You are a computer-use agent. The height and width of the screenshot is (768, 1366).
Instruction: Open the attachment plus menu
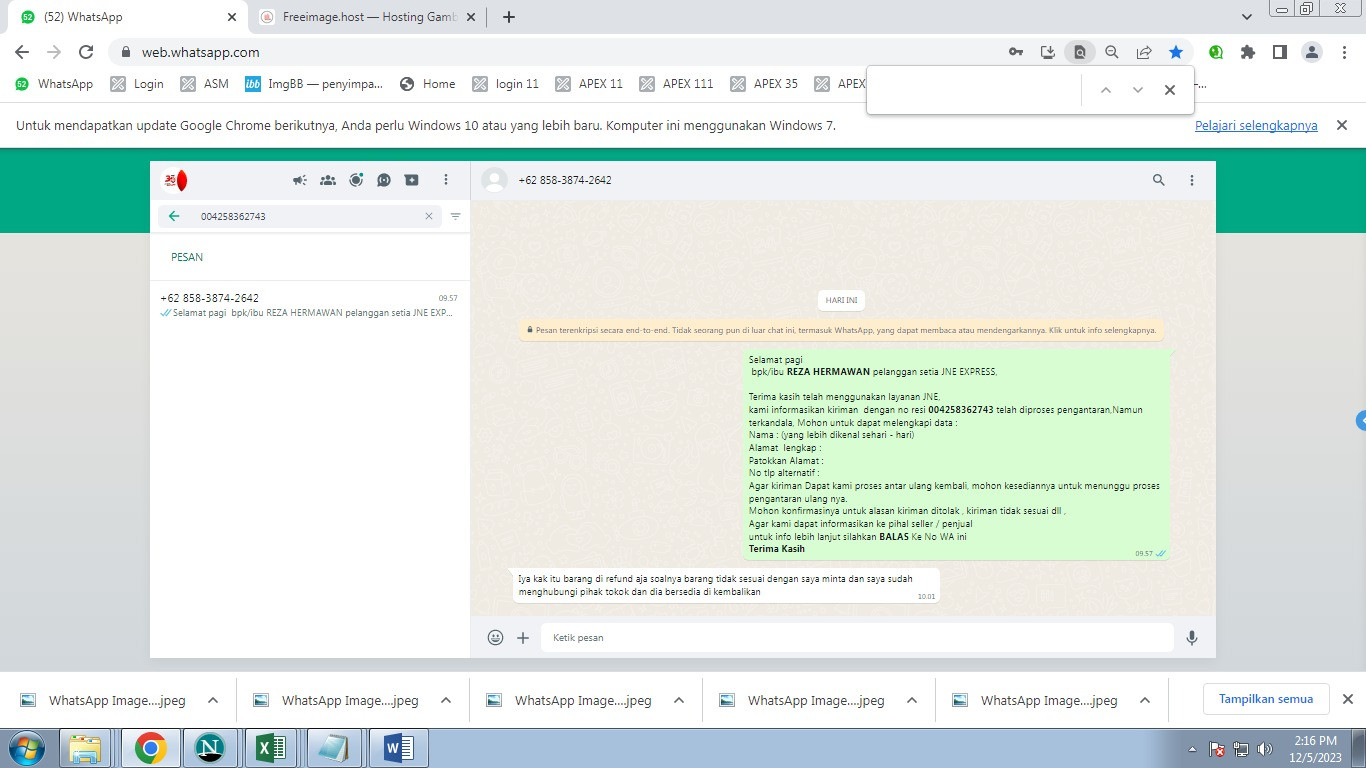pyautogui.click(x=523, y=637)
